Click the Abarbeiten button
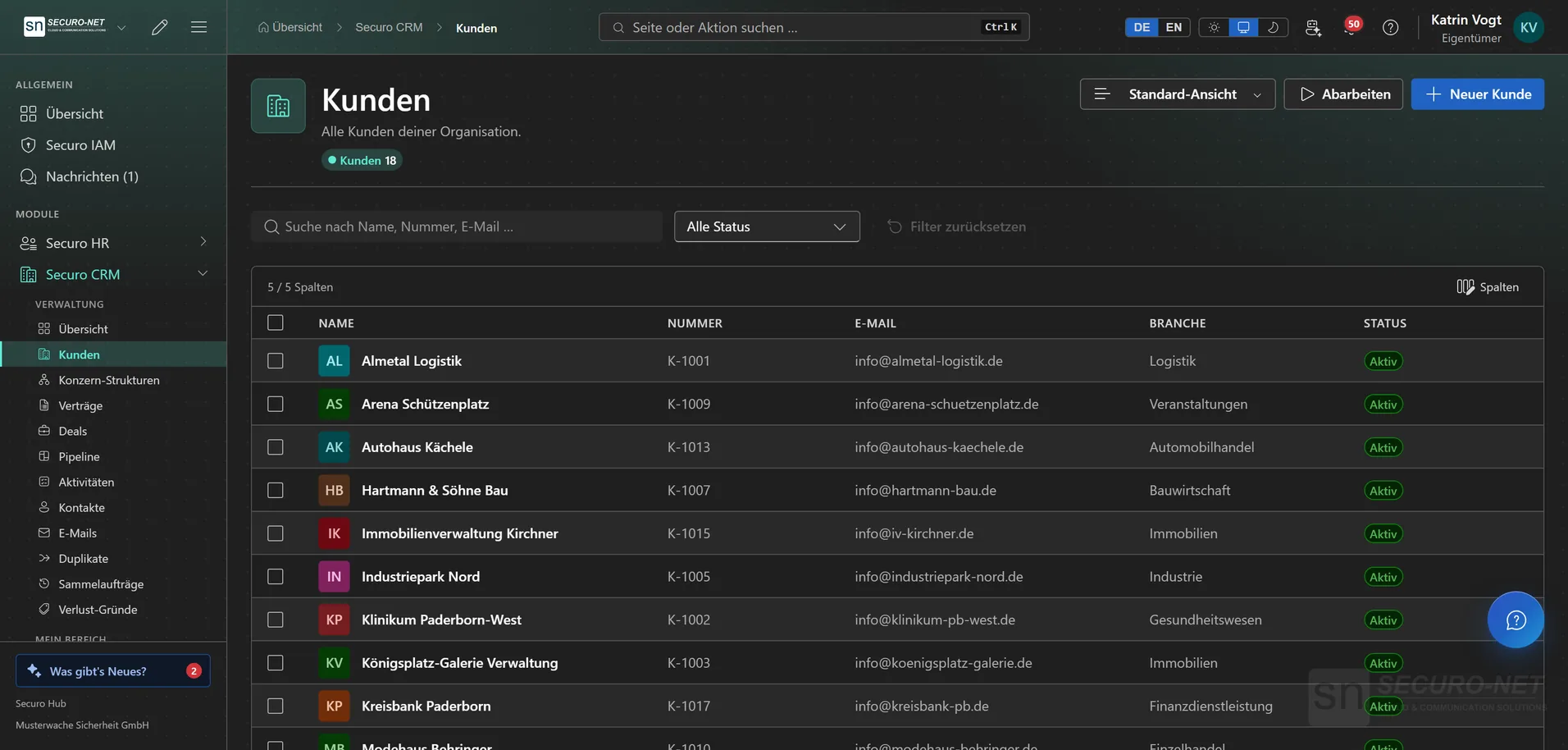 click(1342, 94)
